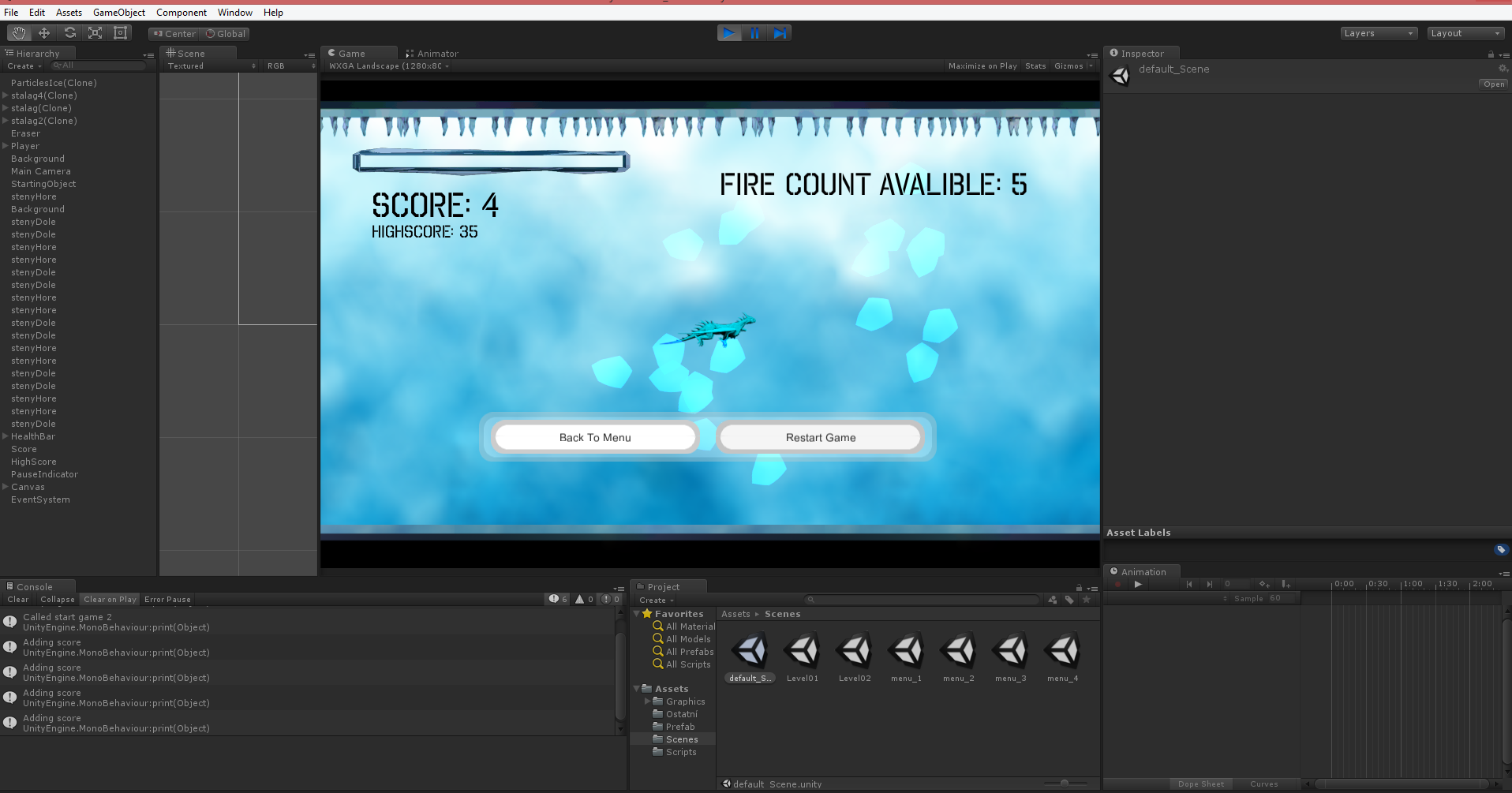Image resolution: width=1512 pixels, height=793 pixels.
Task: Select the Rotate tool in the toolbar
Action: (x=70, y=33)
